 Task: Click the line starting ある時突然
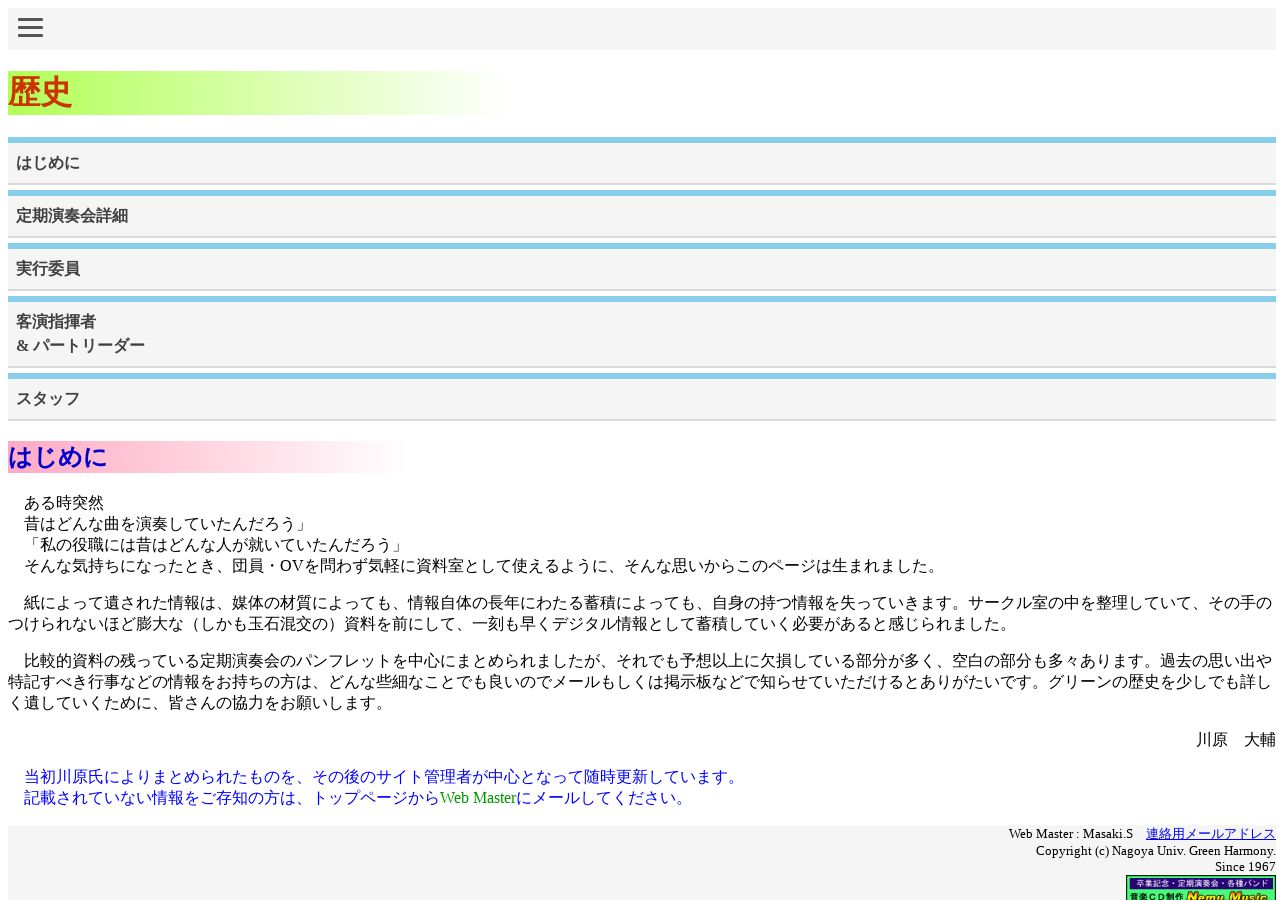[x=64, y=503]
